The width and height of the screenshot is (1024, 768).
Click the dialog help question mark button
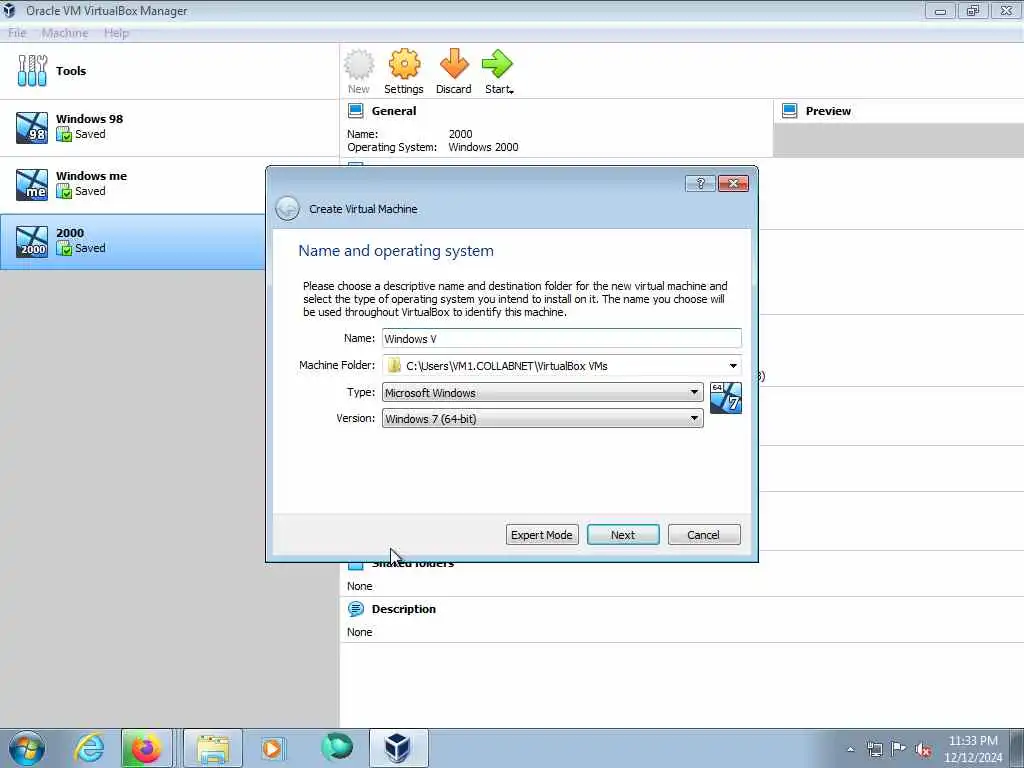pos(700,184)
